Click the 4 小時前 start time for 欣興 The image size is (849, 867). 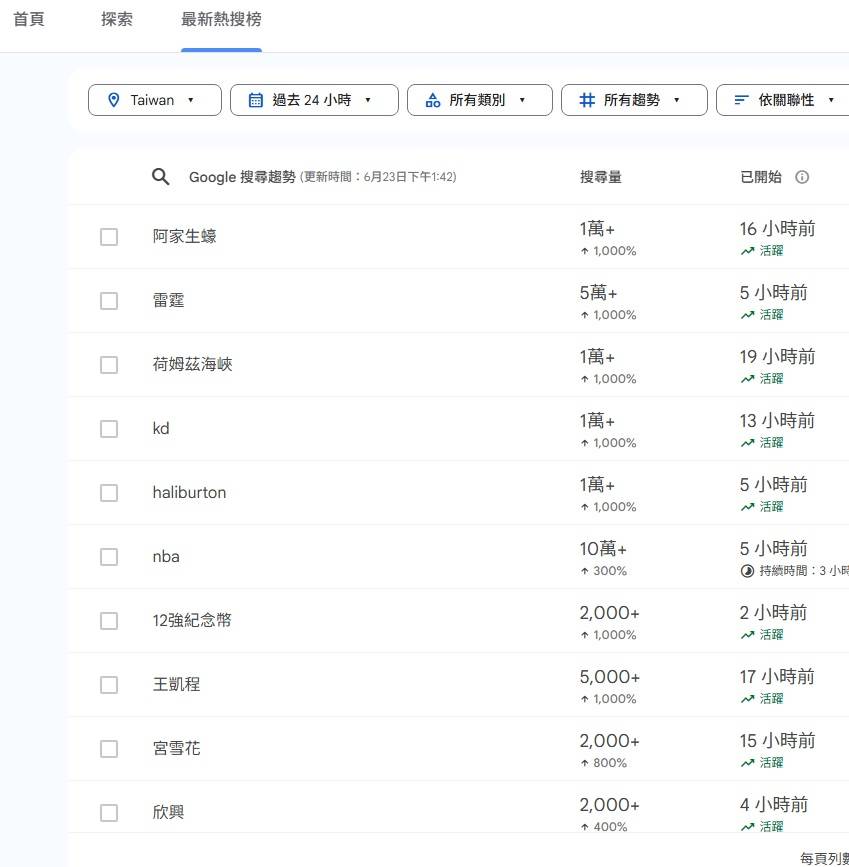pyautogui.click(x=774, y=805)
